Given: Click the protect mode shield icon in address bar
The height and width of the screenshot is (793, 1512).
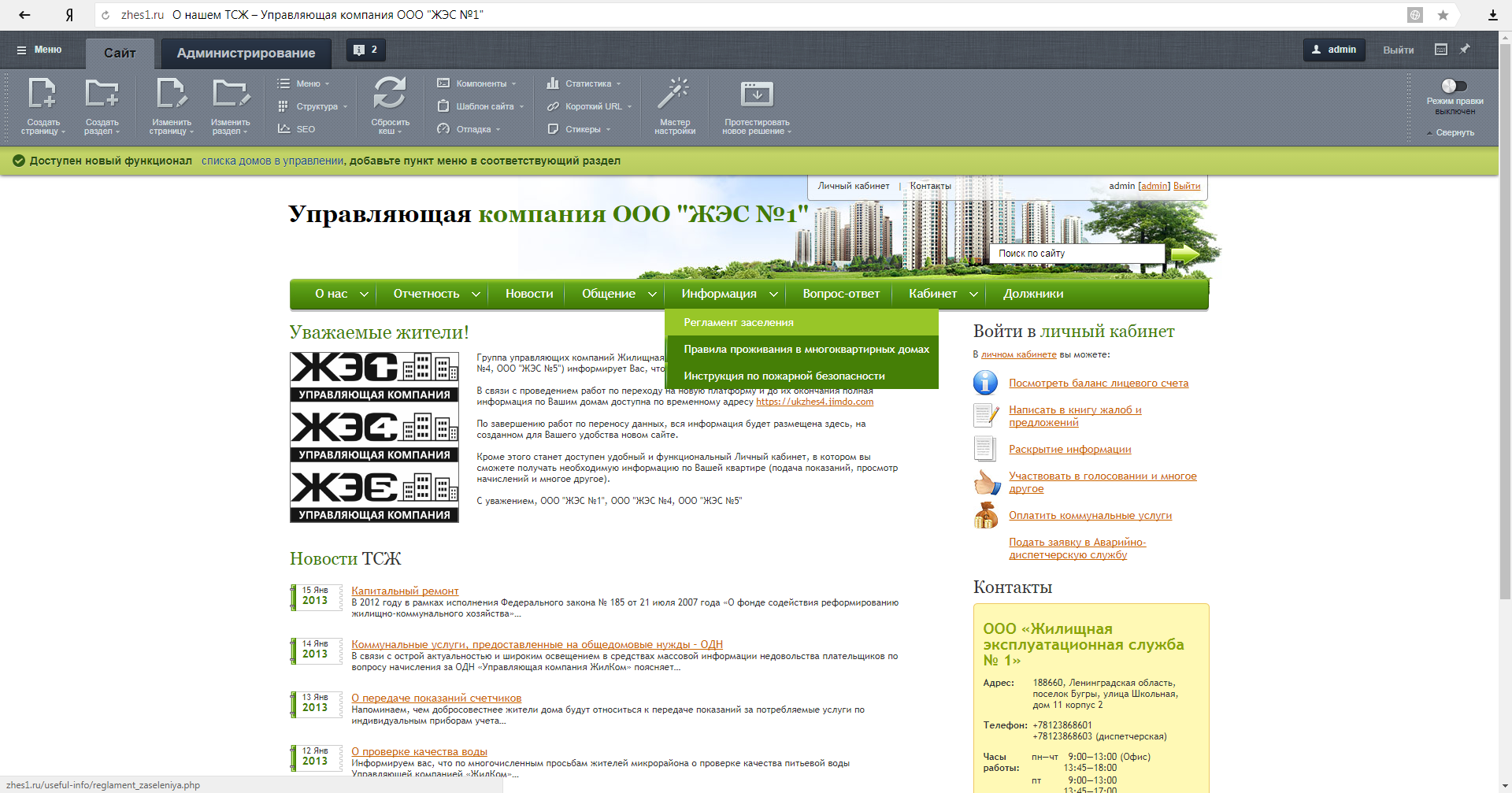Looking at the screenshot, I should click(x=1415, y=15).
